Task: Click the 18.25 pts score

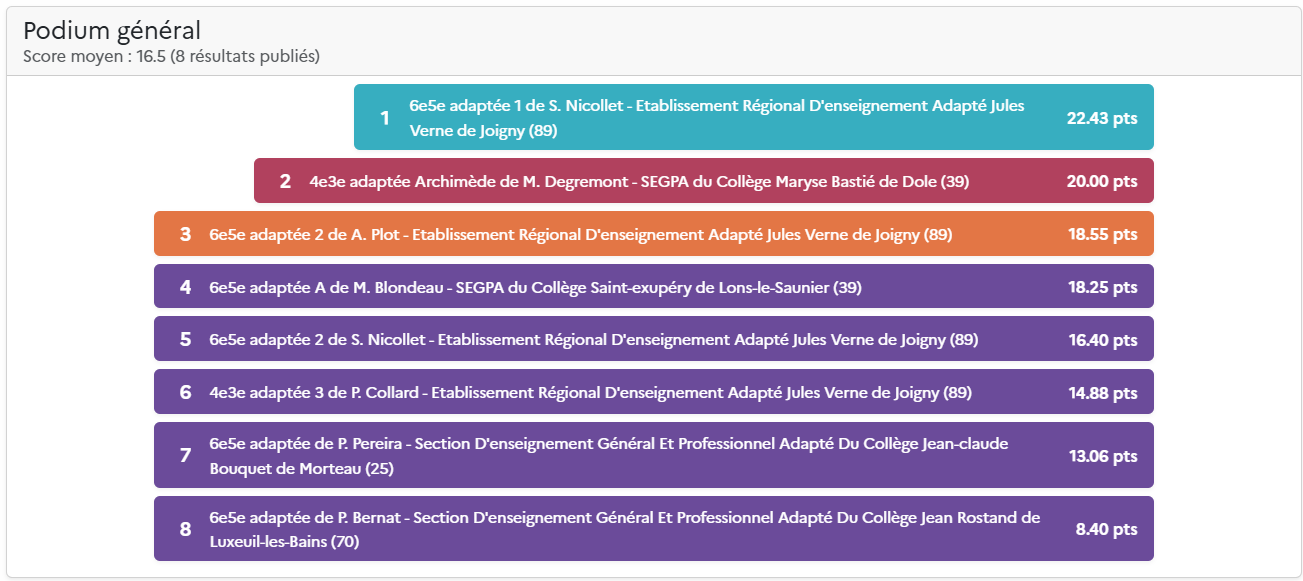Action: coord(1102,288)
